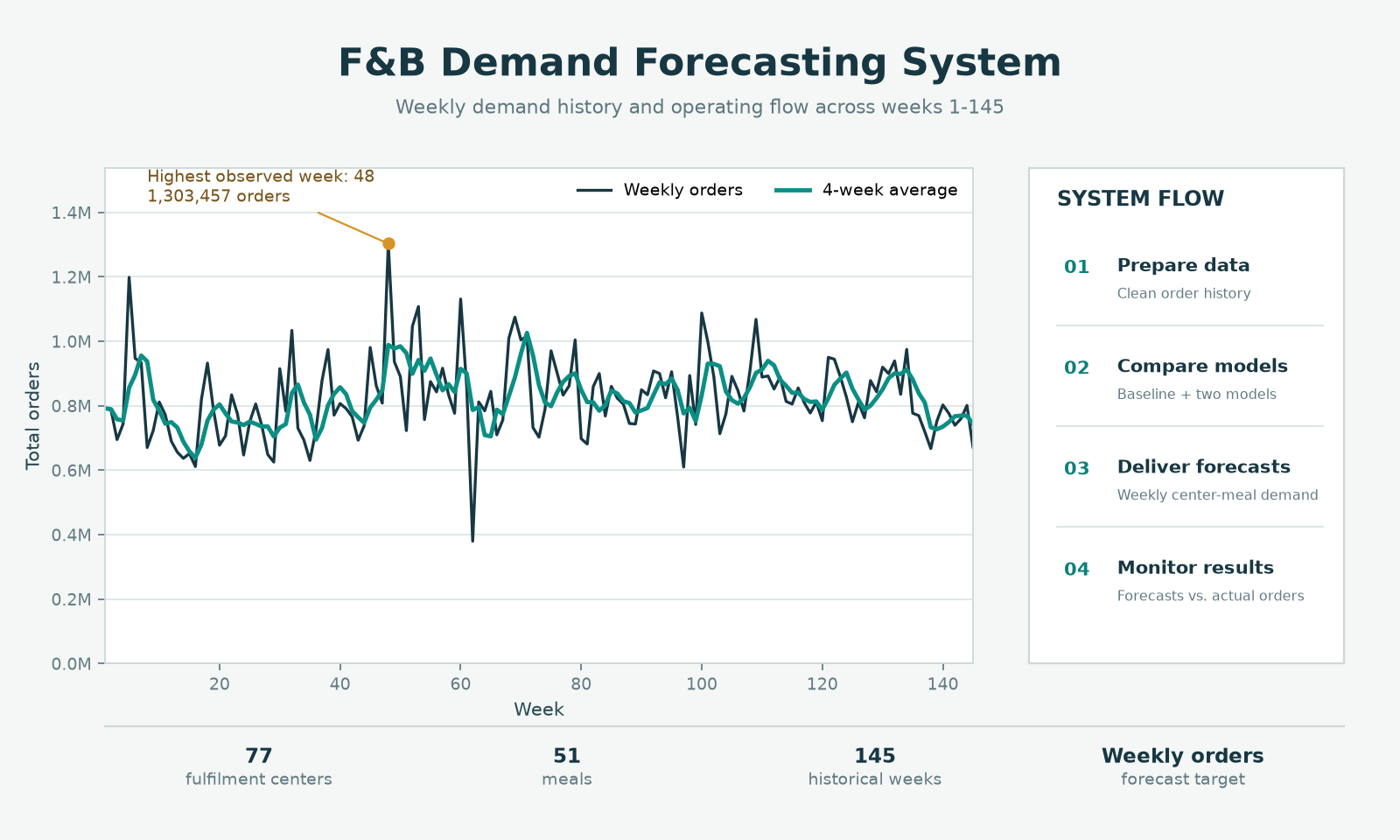Select the subtitle about weekly demand history

[x=700, y=107]
